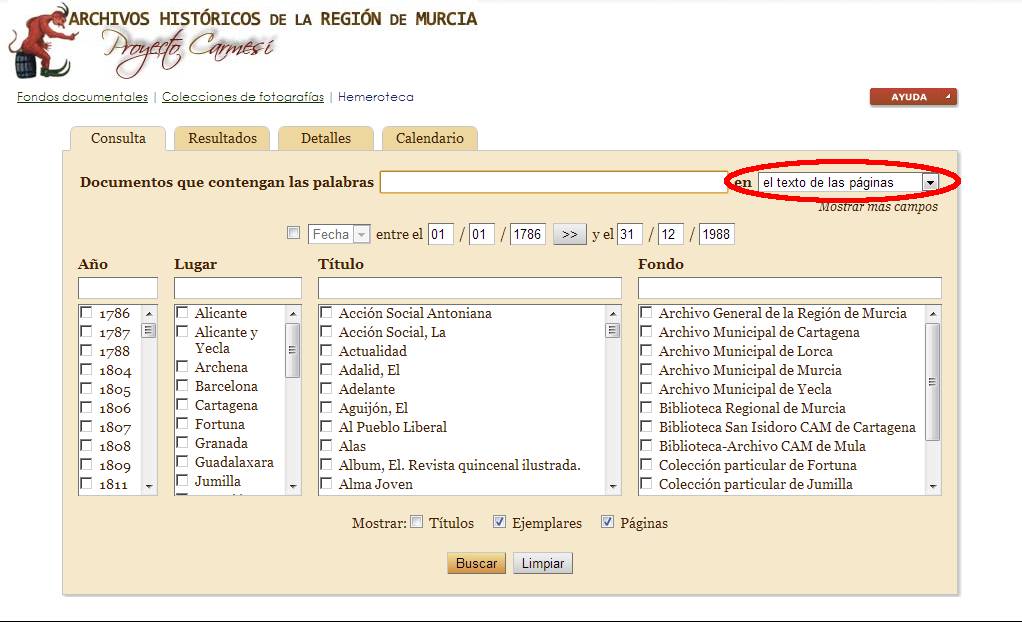Open the Calendario tab
Image resolution: width=1022 pixels, height=622 pixels.
tap(429, 139)
